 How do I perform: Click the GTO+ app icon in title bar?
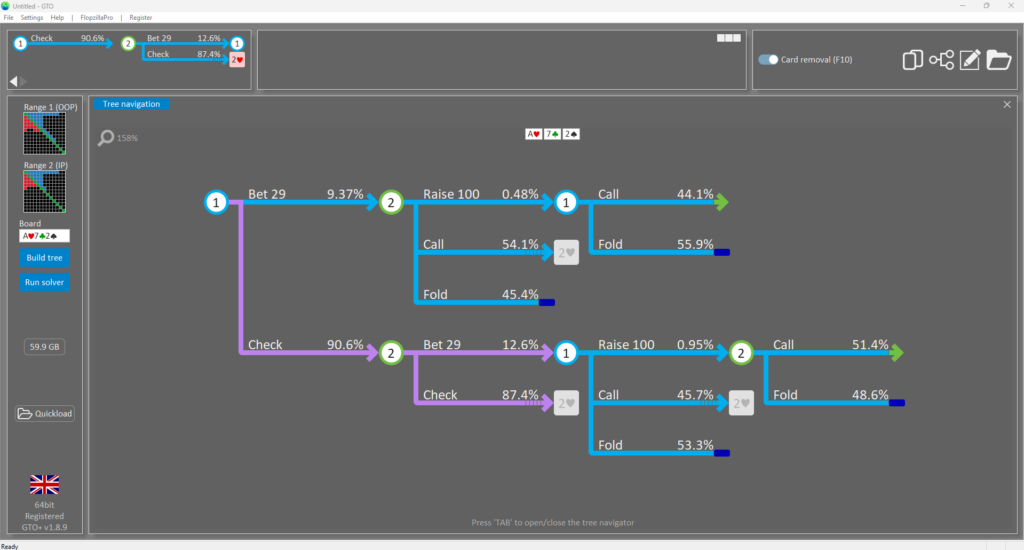pos(5,6)
